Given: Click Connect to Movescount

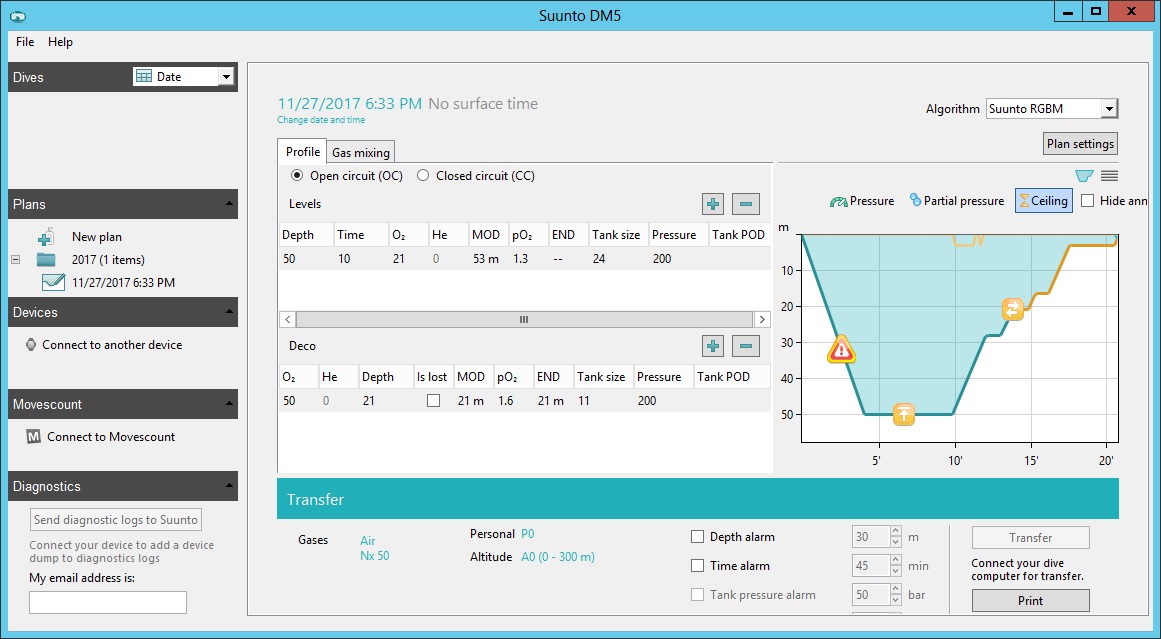Looking at the screenshot, I should [111, 436].
